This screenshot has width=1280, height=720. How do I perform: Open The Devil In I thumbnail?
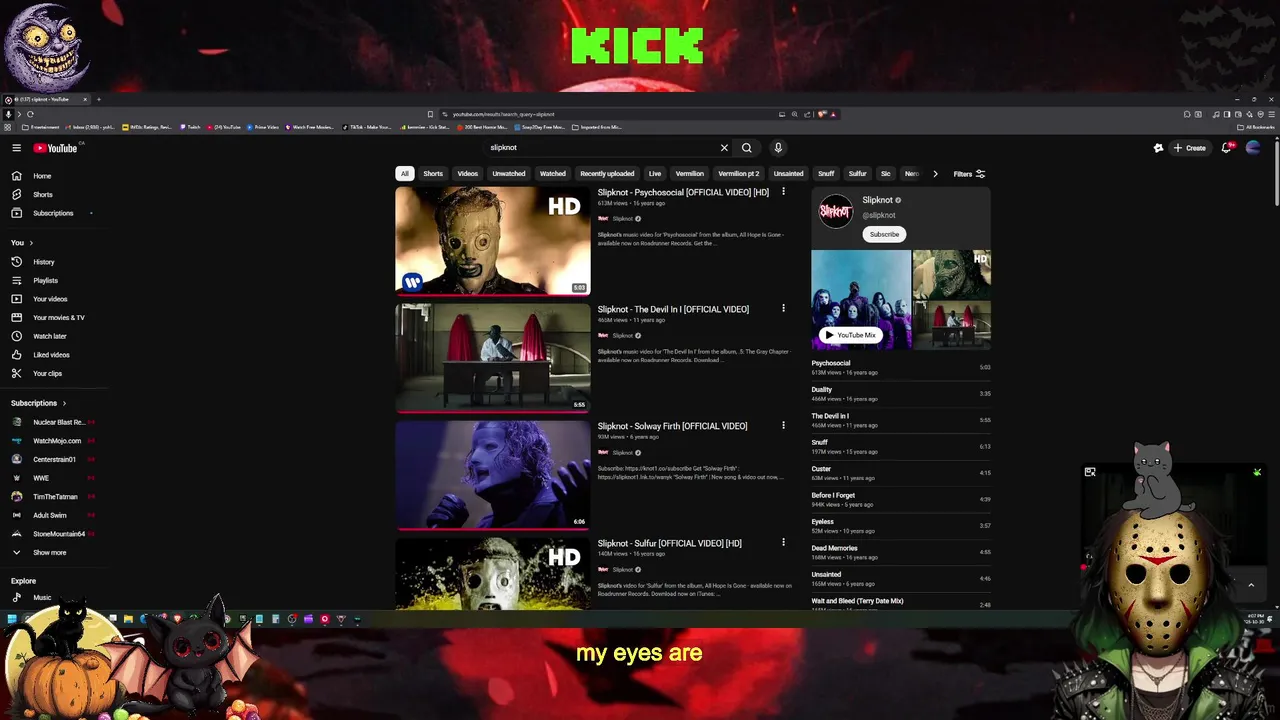point(493,358)
